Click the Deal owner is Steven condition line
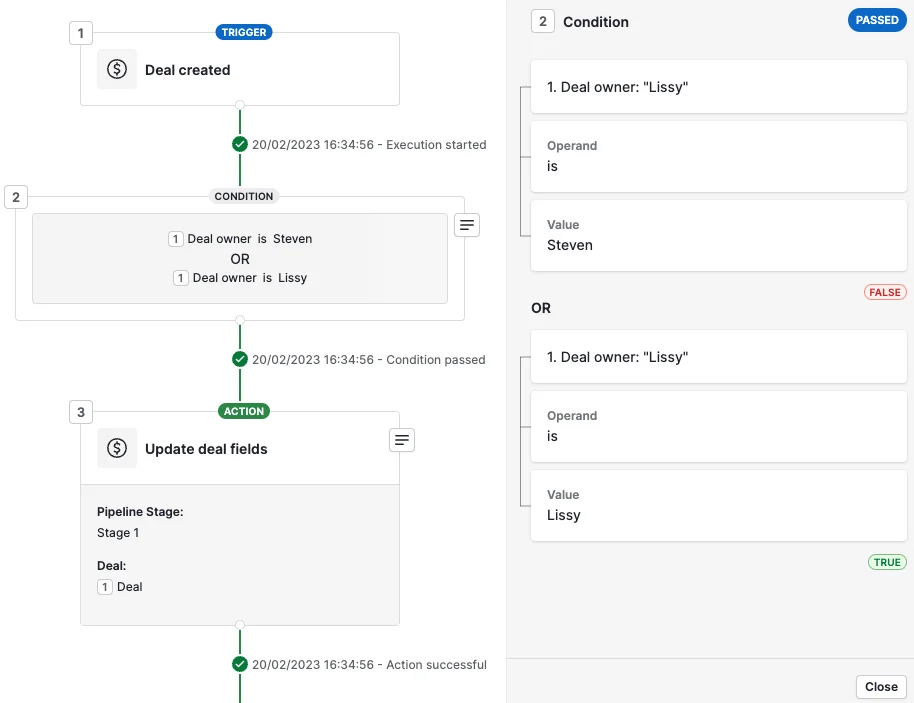The width and height of the screenshot is (914, 703). pyautogui.click(x=240, y=239)
